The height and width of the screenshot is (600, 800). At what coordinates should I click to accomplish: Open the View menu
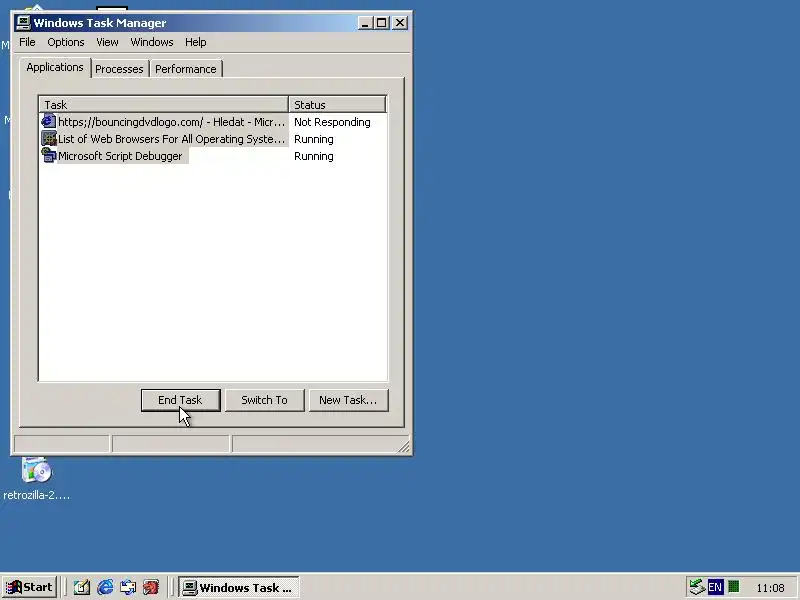tap(107, 42)
